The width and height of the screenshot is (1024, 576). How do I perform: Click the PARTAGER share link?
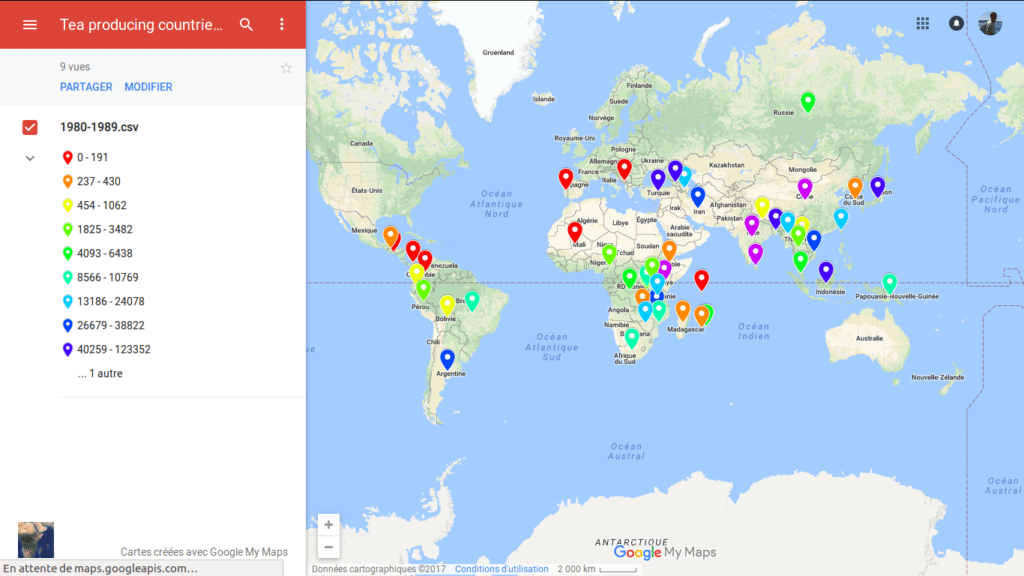(86, 87)
